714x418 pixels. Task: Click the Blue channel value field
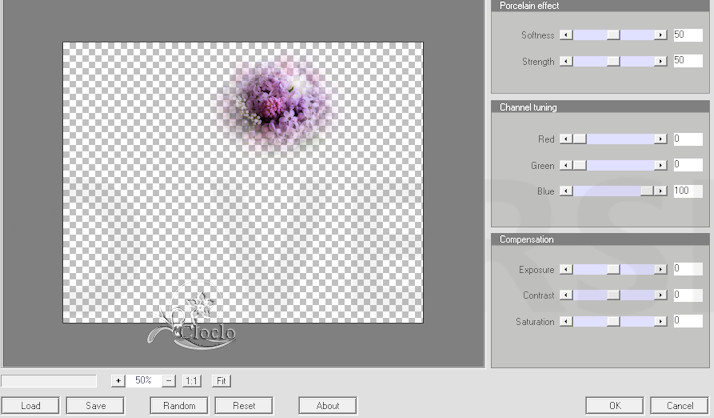coord(687,190)
